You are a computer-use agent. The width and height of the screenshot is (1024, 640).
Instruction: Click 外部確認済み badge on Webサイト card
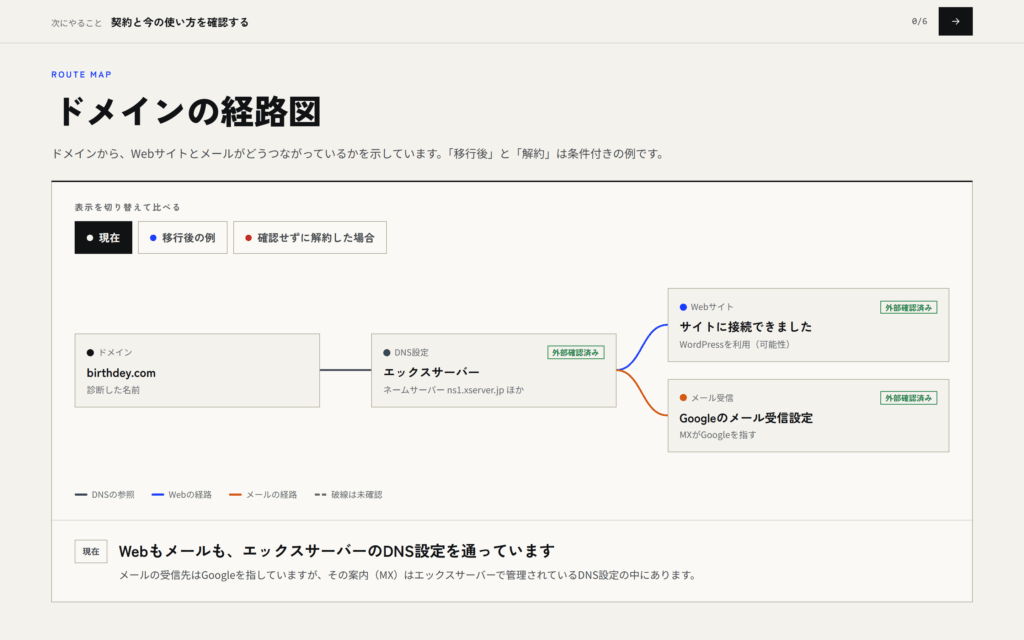(x=908, y=308)
